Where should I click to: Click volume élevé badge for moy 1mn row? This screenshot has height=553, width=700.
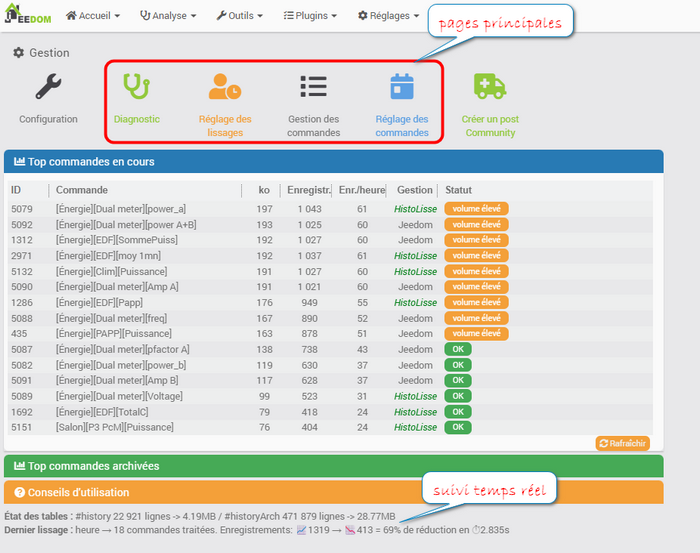click(x=476, y=256)
